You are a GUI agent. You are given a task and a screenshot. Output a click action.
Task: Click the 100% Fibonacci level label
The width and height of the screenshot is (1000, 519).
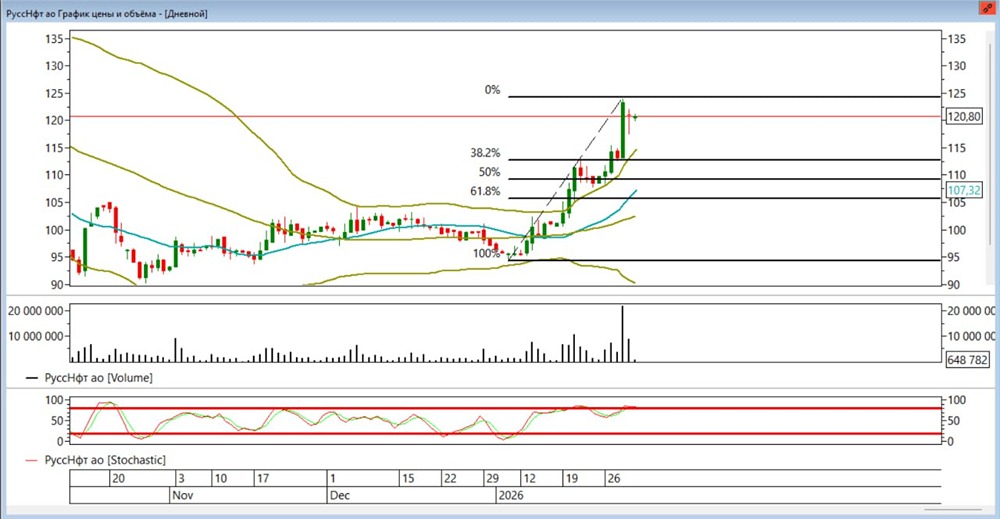click(x=487, y=254)
